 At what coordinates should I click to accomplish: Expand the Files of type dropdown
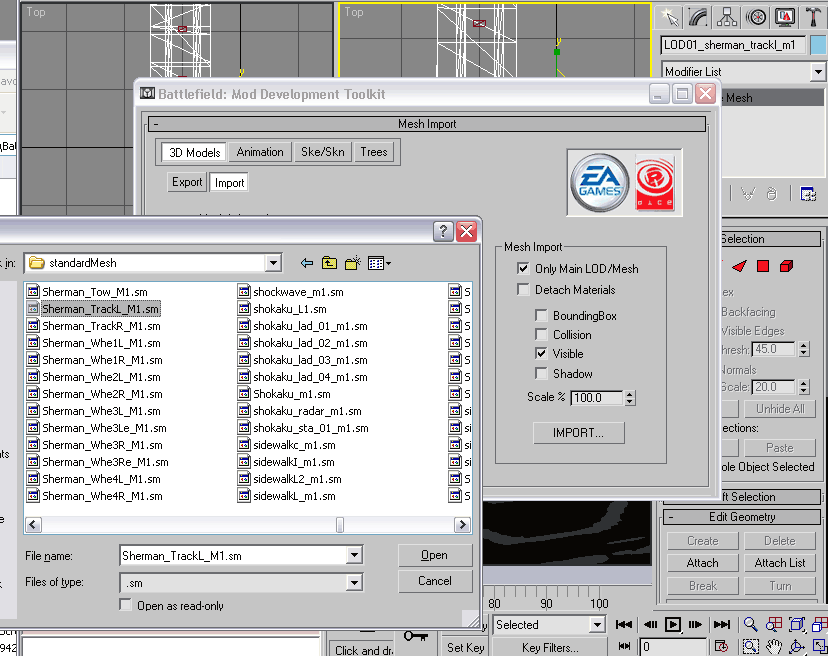[x=354, y=583]
